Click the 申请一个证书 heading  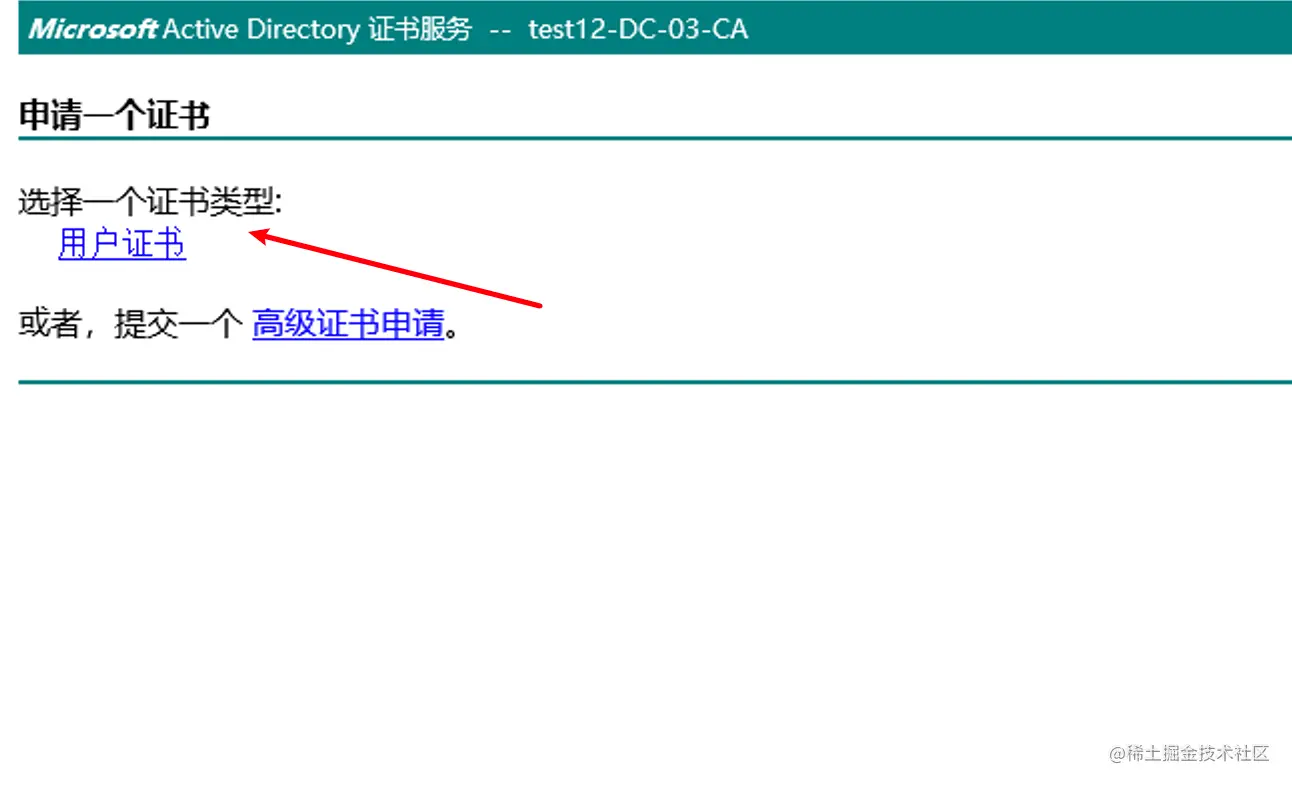(114, 116)
